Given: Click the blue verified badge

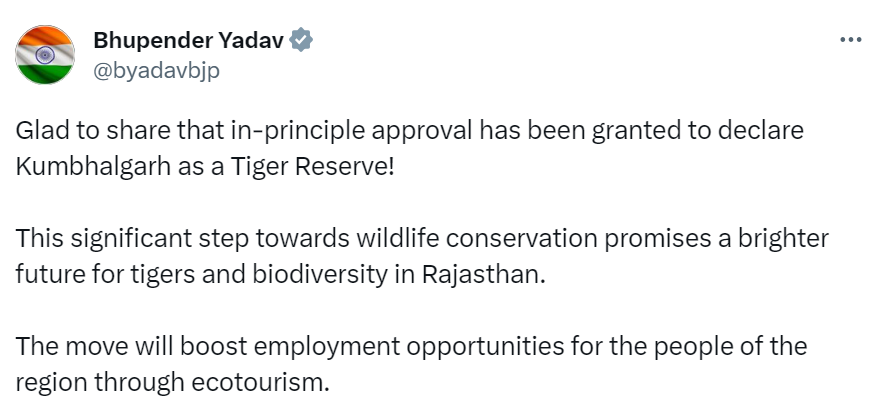Looking at the screenshot, I should [x=302, y=41].
